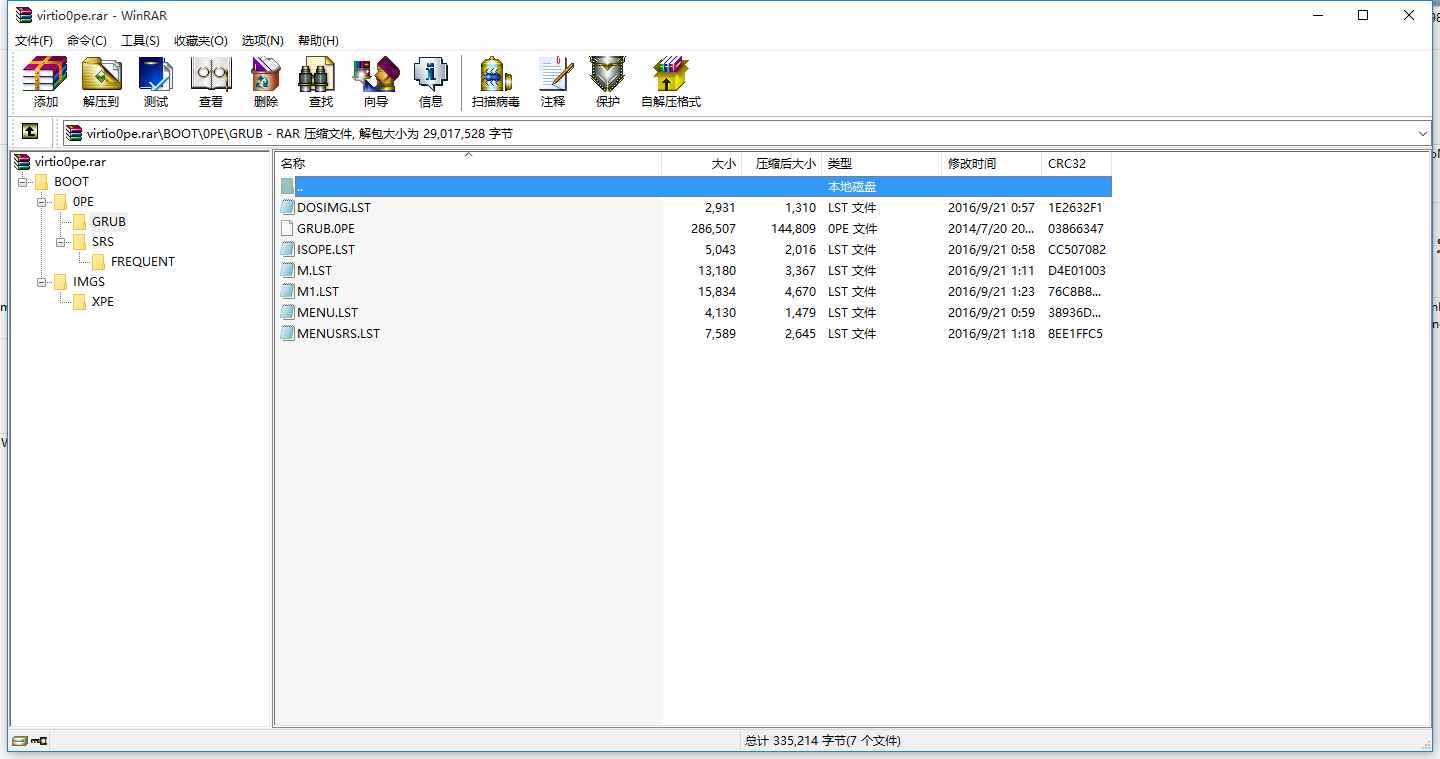The height and width of the screenshot is (759, 1440).
Task: Sort by 名称 column header
Action: tap(468, 164)
